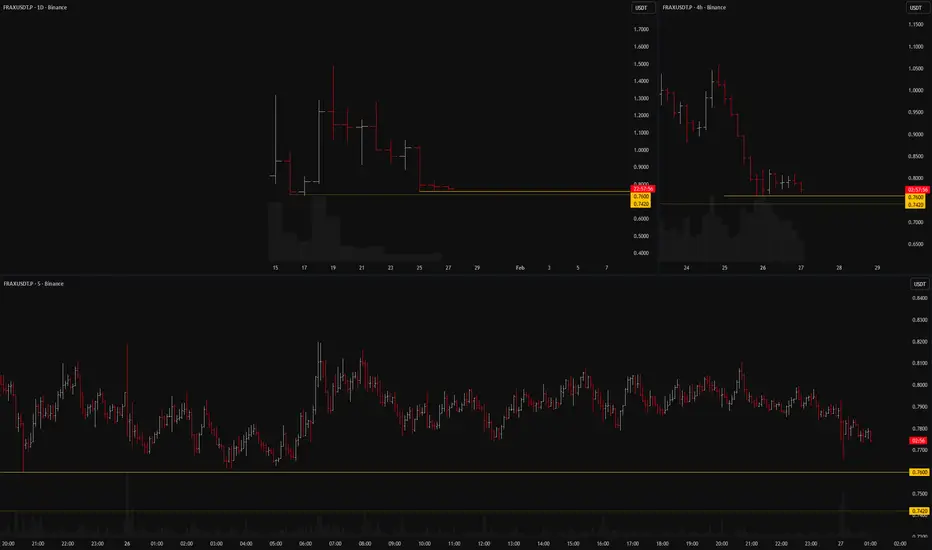The image size is (932, 550).
Task: Click the 17:00 label on the 5-minute time axis
Action: point(632,543)
